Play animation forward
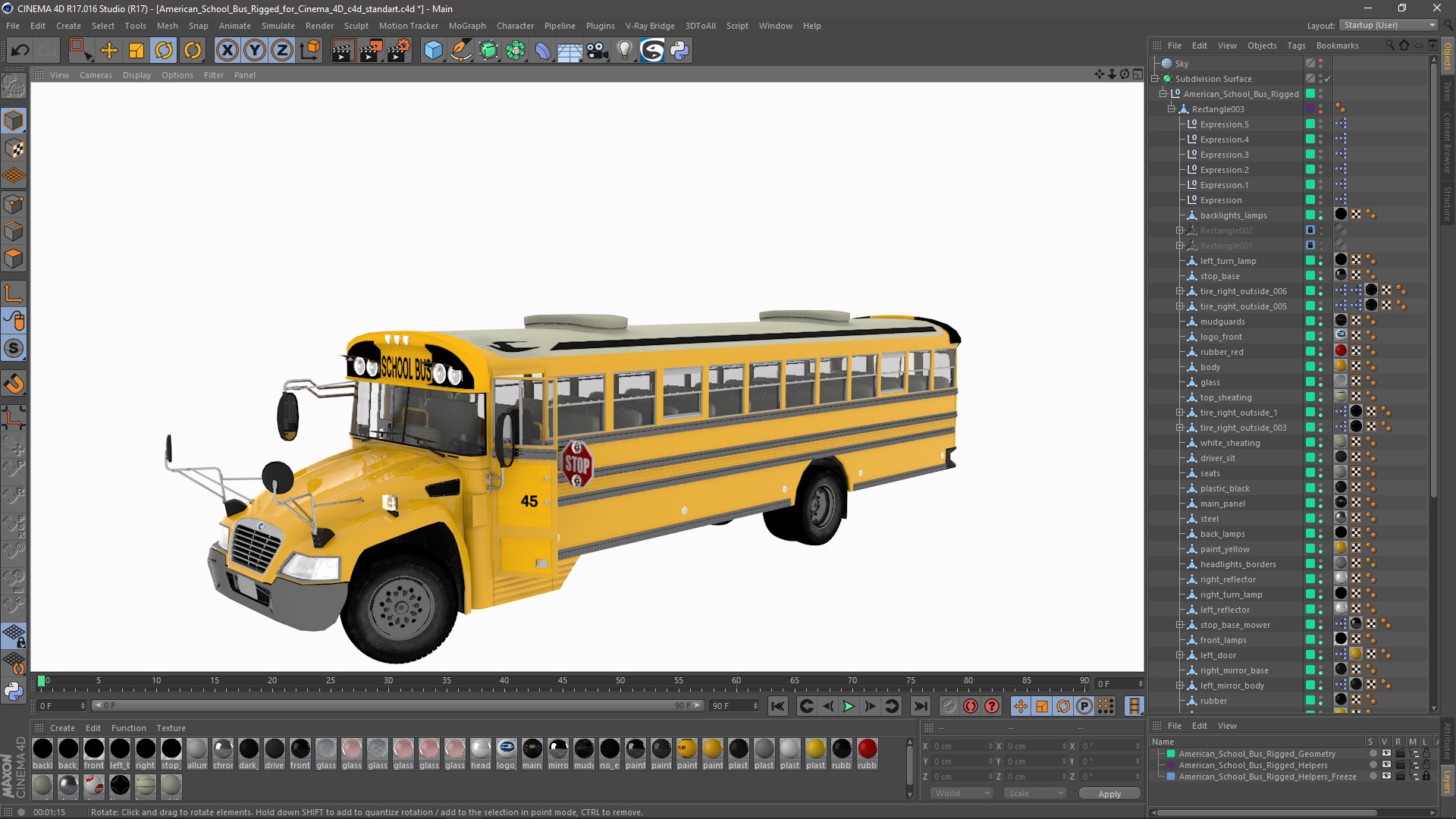1456x819 pixels. 849,706
